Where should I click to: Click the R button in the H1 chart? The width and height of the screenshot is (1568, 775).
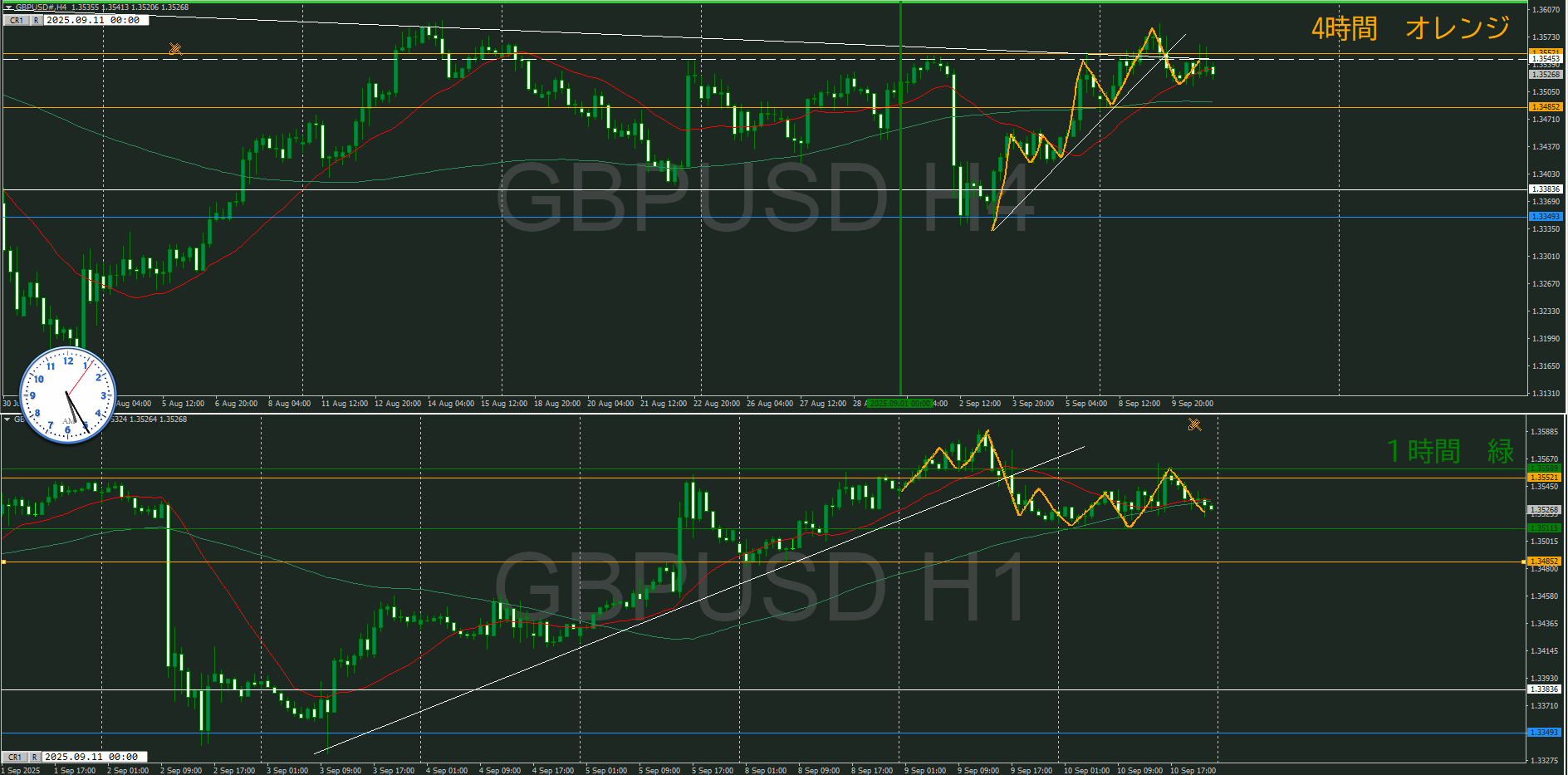[x=35, y=757]
